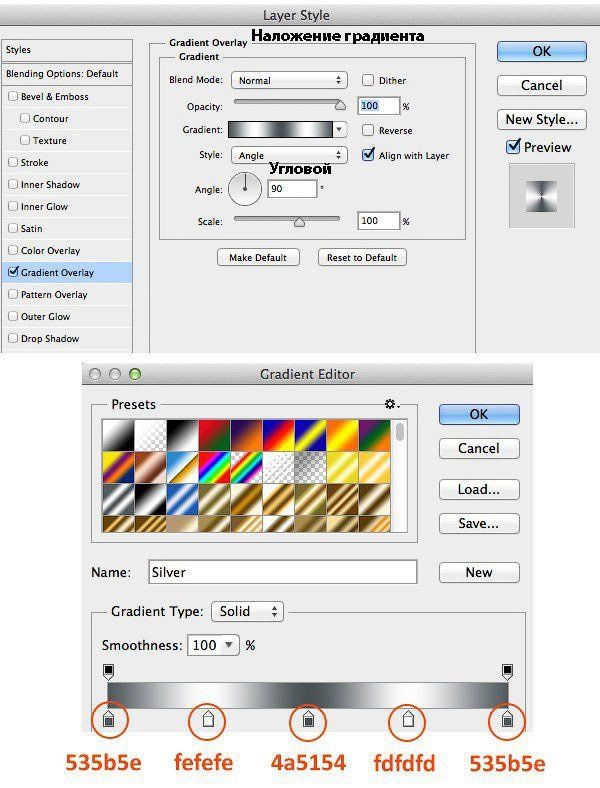Image resolution: width=600 pixels, height=788 pixels.
Task: Choose the transparent checkered second preset
Action: tap(150, 435)
